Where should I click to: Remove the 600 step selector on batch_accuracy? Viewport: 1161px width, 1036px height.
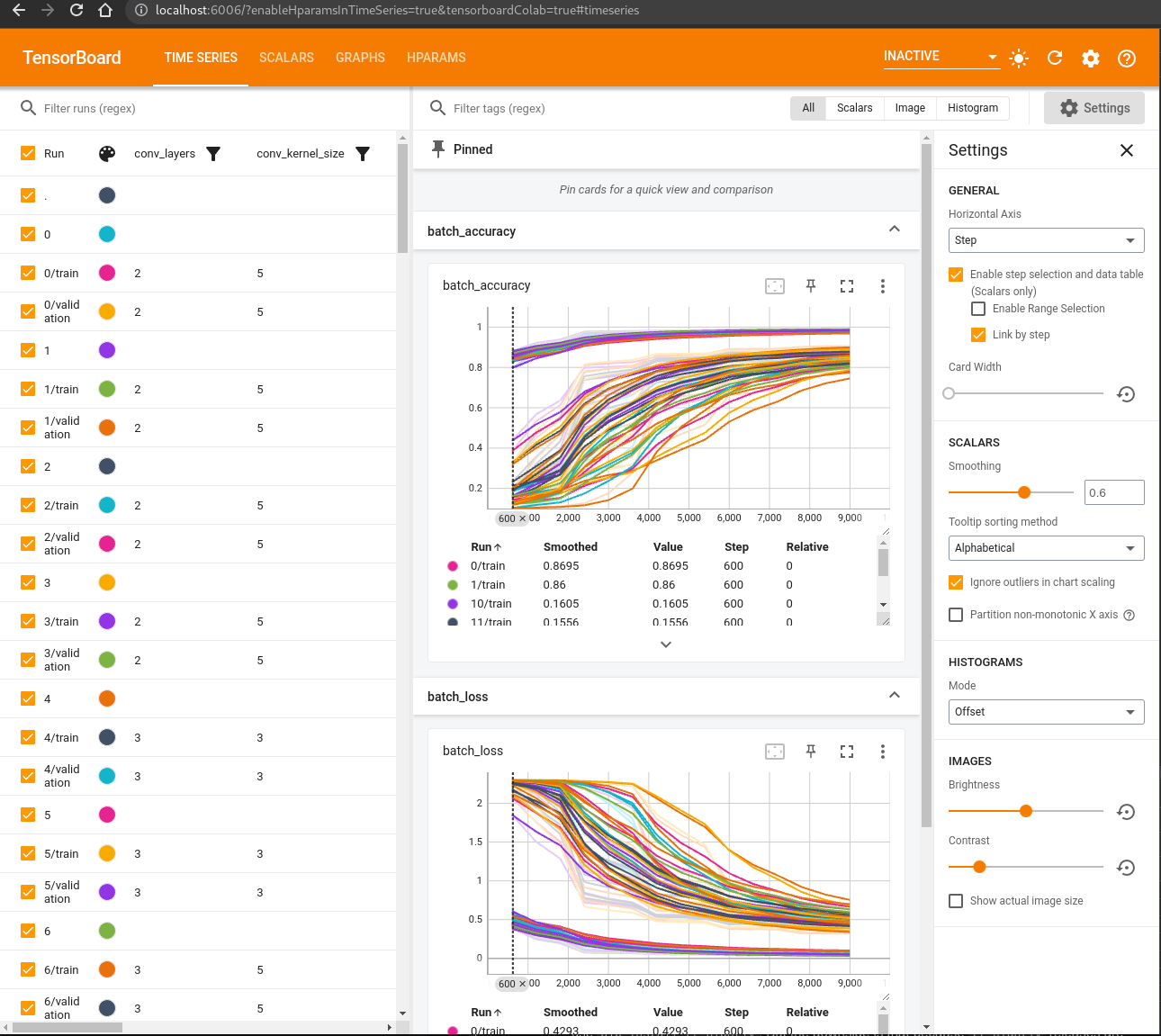coord(522,518)
